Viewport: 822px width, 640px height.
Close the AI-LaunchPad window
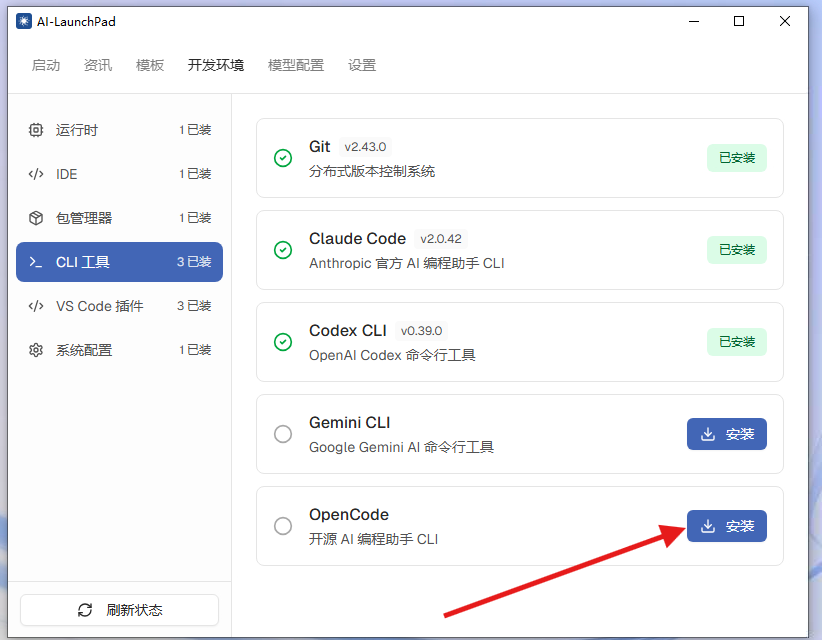pyautogui.click(x=785, y=21)
